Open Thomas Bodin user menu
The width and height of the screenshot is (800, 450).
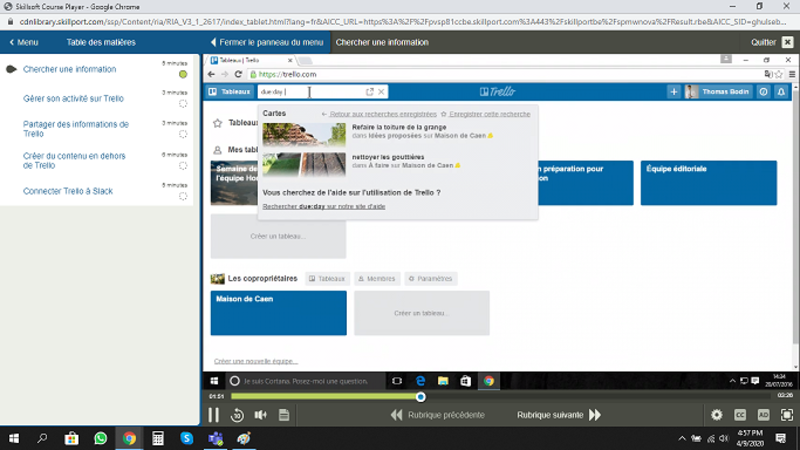pyautogui.click(x=718, y=92)
